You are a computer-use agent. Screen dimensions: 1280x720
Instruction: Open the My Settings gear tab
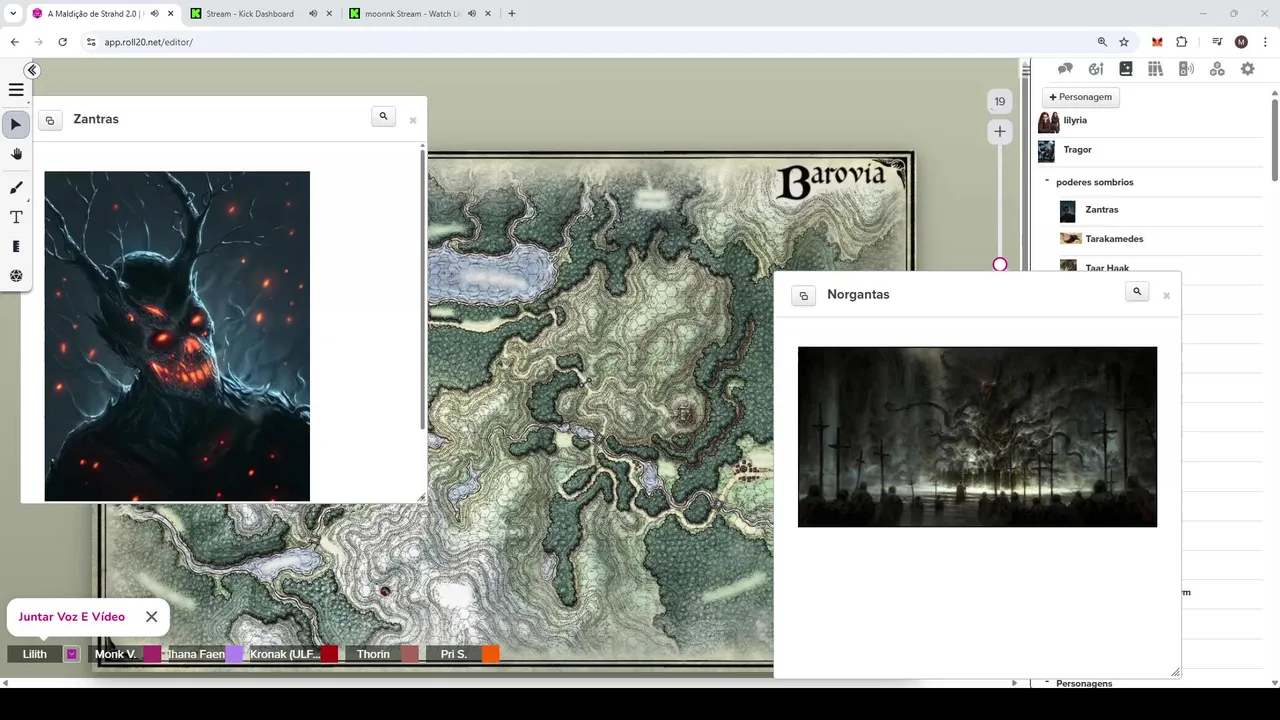pos(1247,69)
